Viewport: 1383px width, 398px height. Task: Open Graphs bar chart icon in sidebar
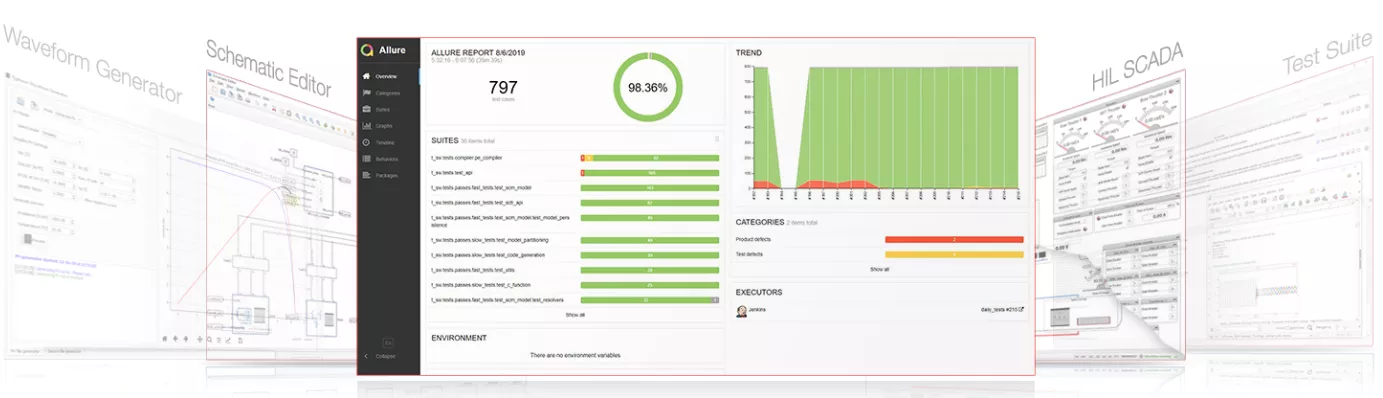tap(367, 126)
